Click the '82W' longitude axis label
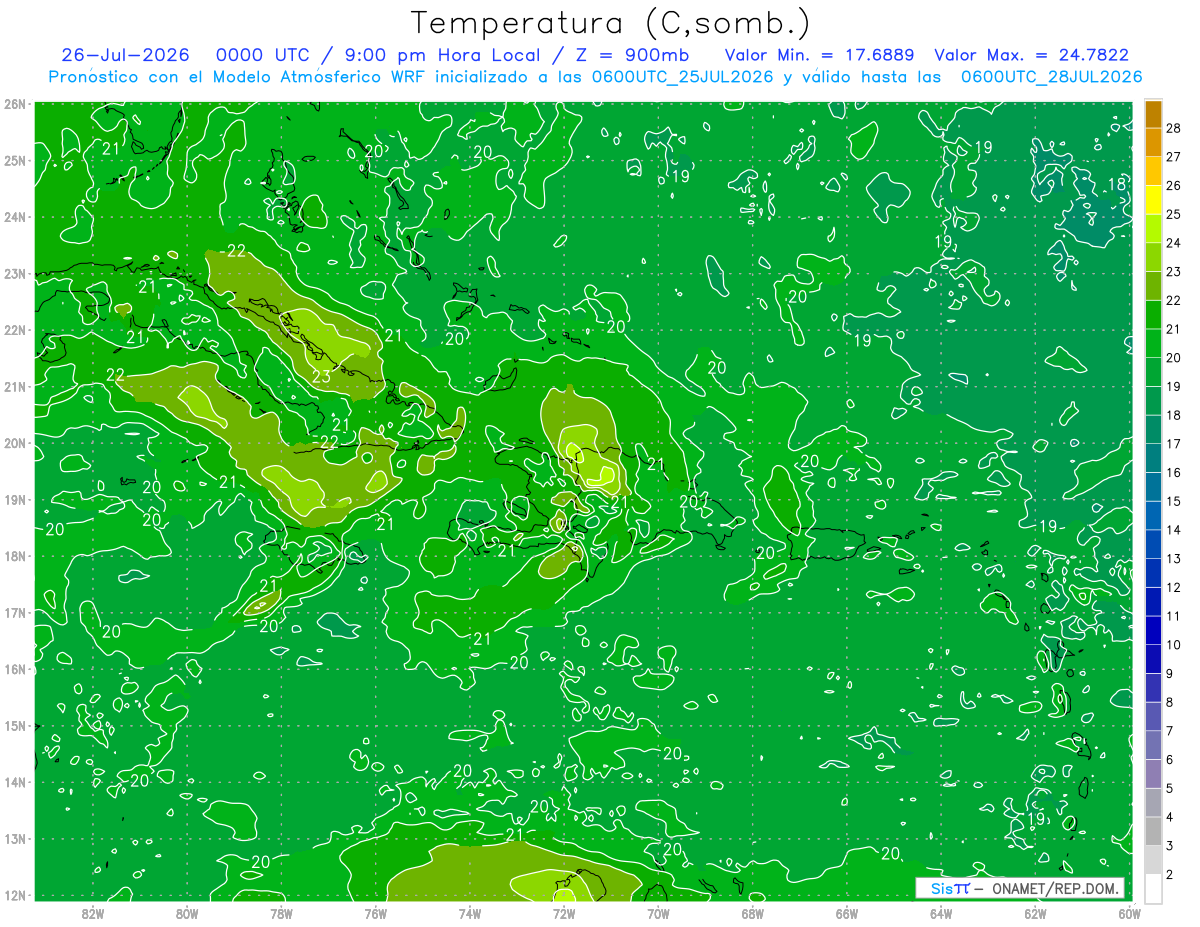 point(93,913)
